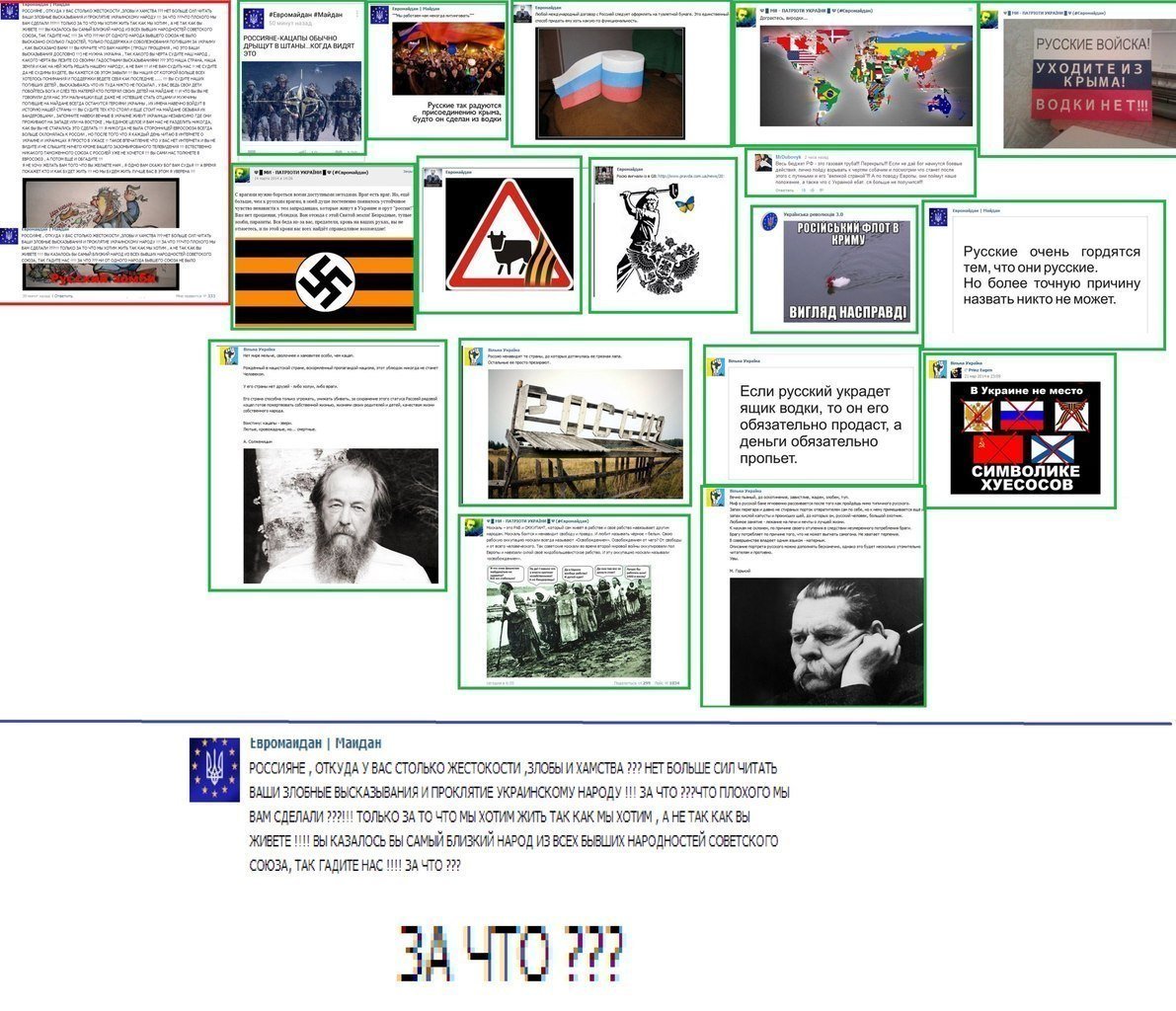Click the crossed-out flags image

(1024, 437)
